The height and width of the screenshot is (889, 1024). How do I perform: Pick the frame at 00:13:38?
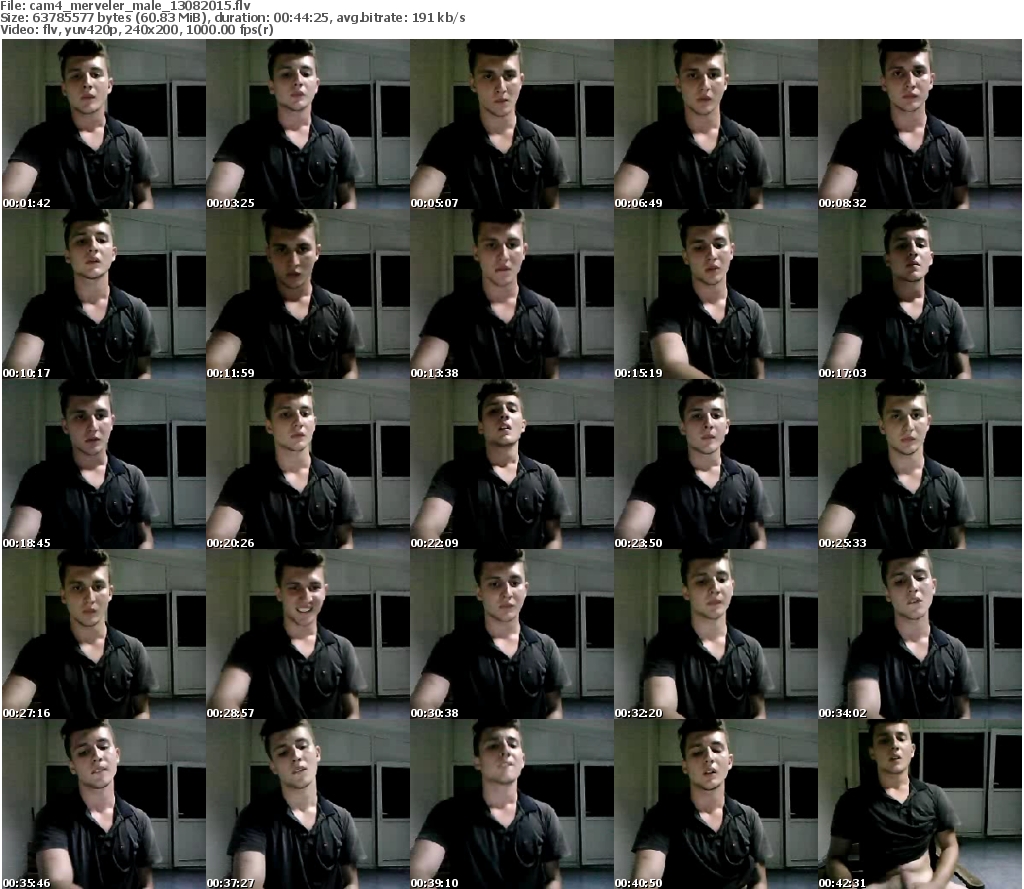pos(511,294)
